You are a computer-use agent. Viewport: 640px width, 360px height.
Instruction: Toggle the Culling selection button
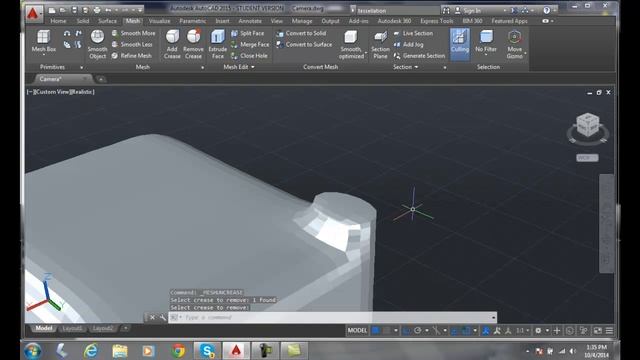[460, 44]
